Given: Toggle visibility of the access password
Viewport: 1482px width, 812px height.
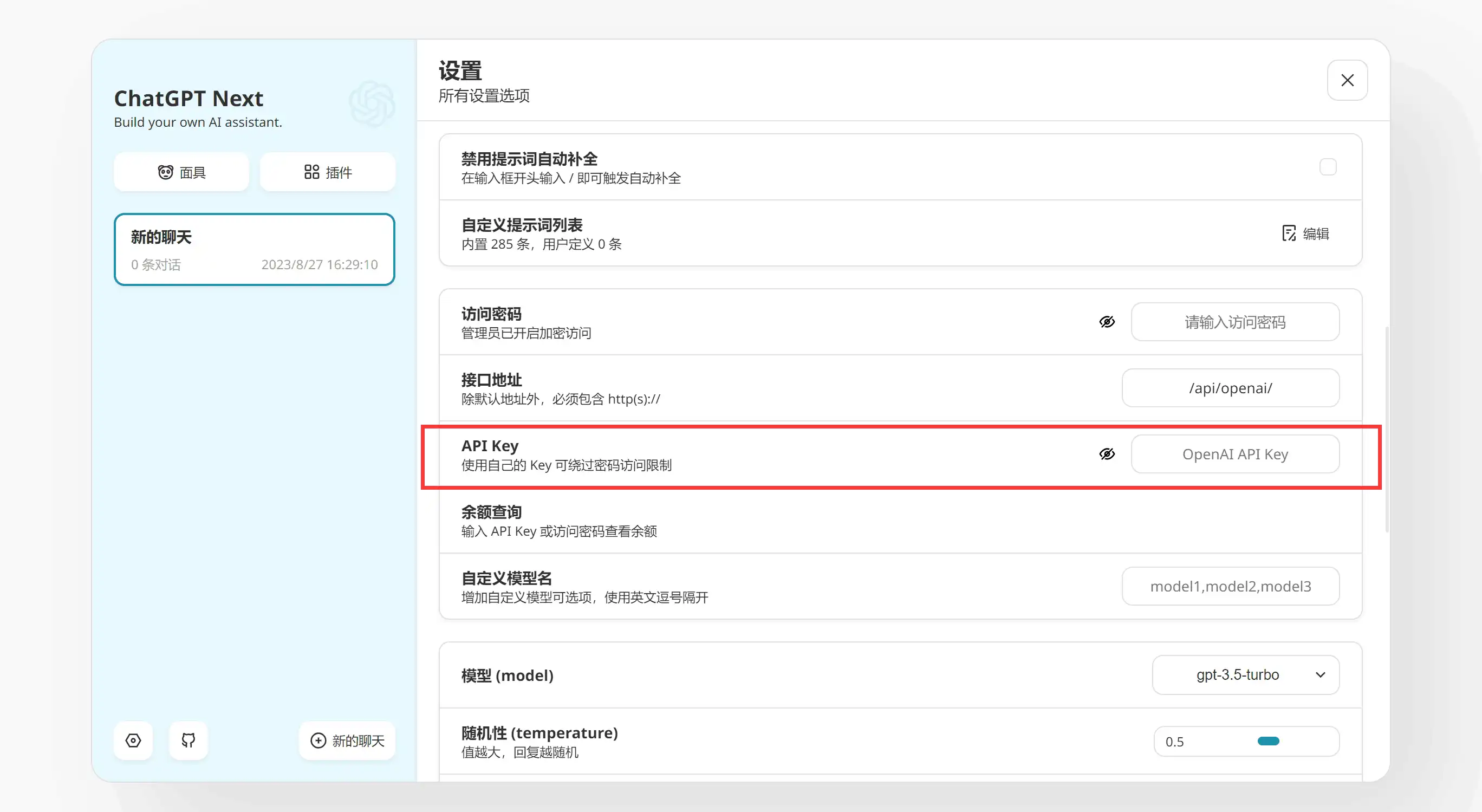Looking at the screenshot, I should 1107,322.
